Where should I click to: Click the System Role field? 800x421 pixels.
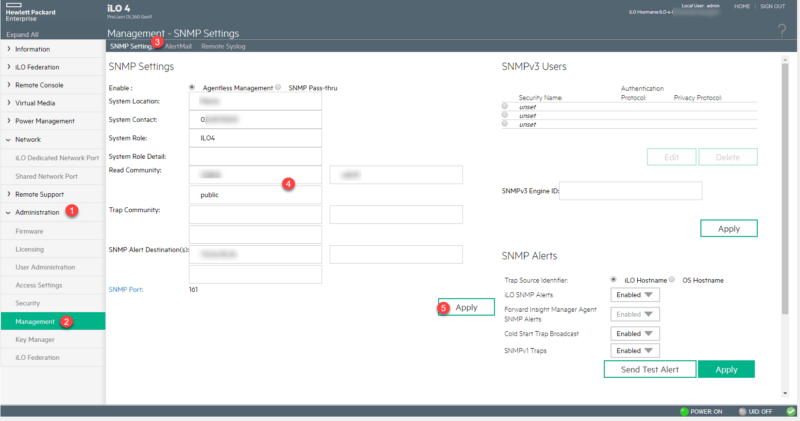tap(255, 138)
